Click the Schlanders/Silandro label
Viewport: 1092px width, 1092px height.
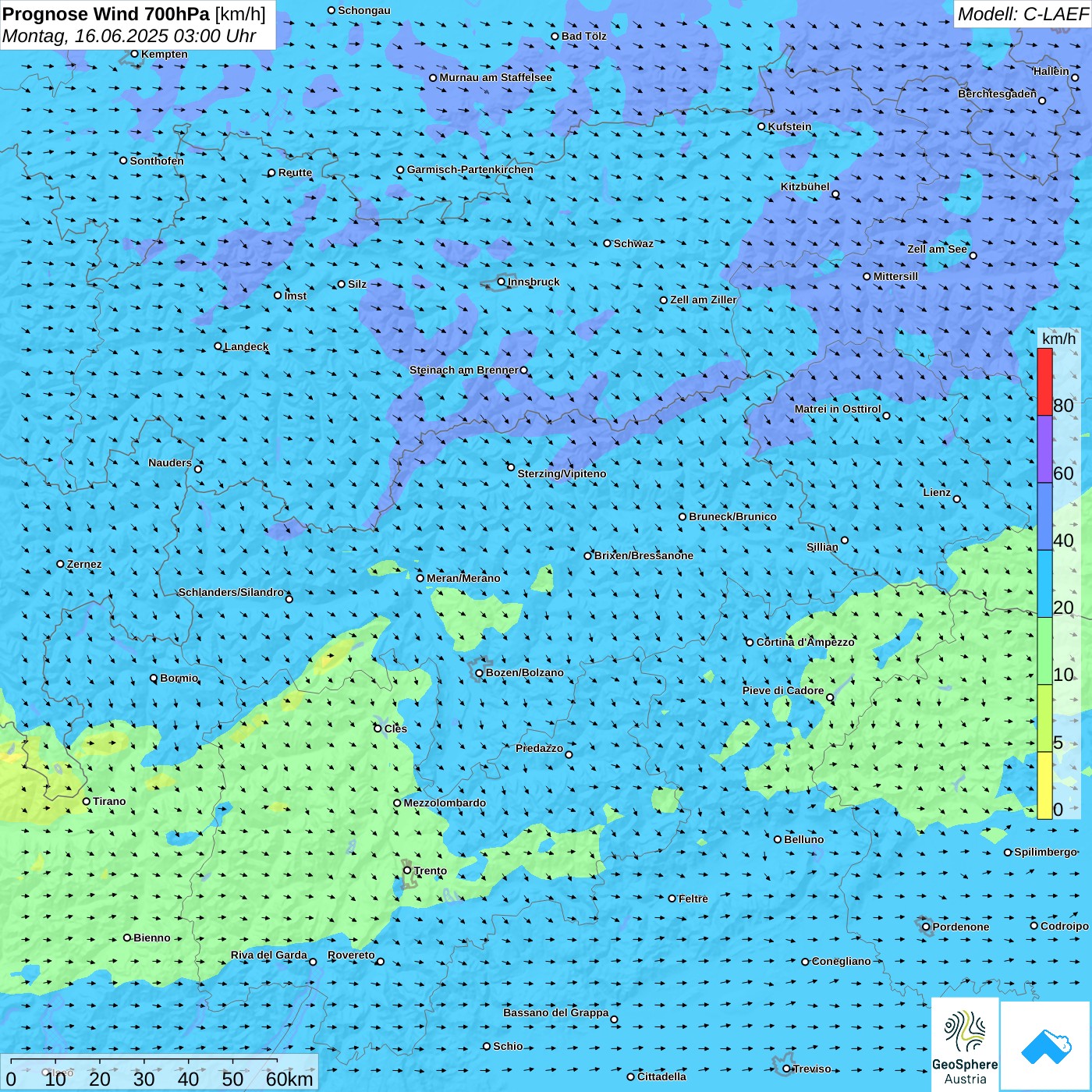pyautogui.click(x=231, y=592)
